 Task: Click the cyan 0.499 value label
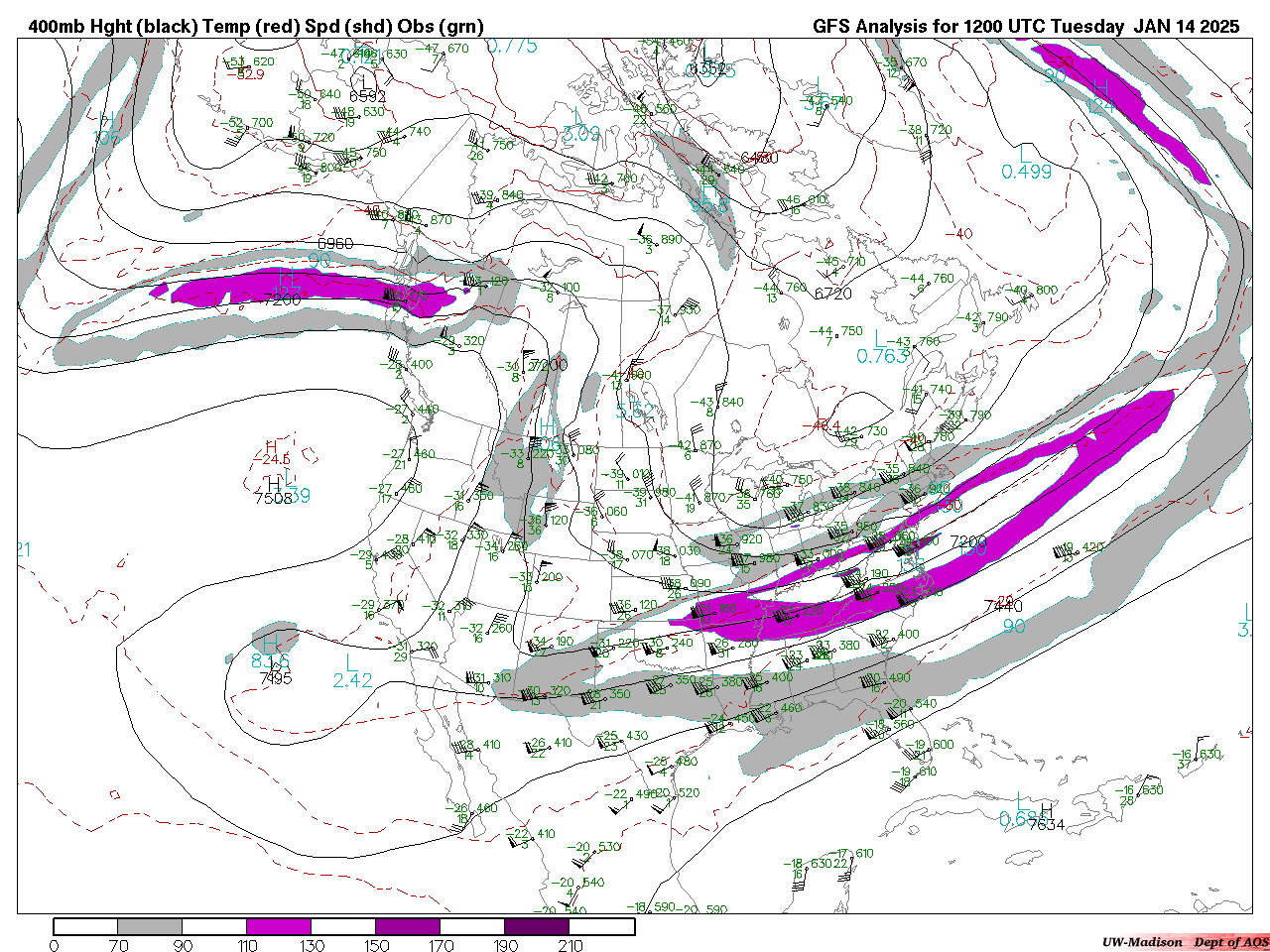click(x=1026, y=172)
